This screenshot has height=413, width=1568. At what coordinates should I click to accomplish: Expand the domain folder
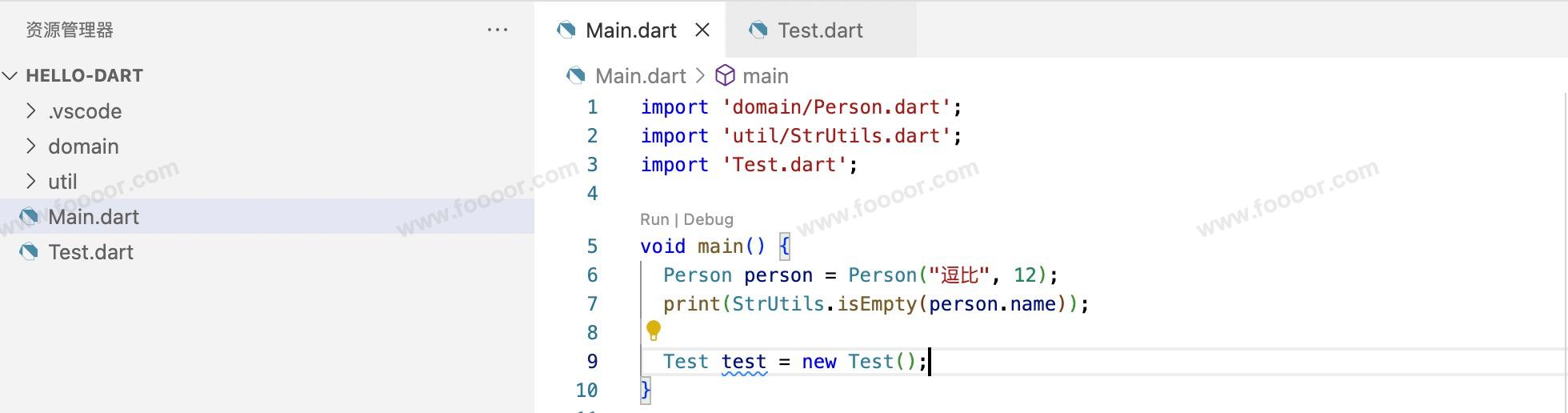click(x=31, y=146)
